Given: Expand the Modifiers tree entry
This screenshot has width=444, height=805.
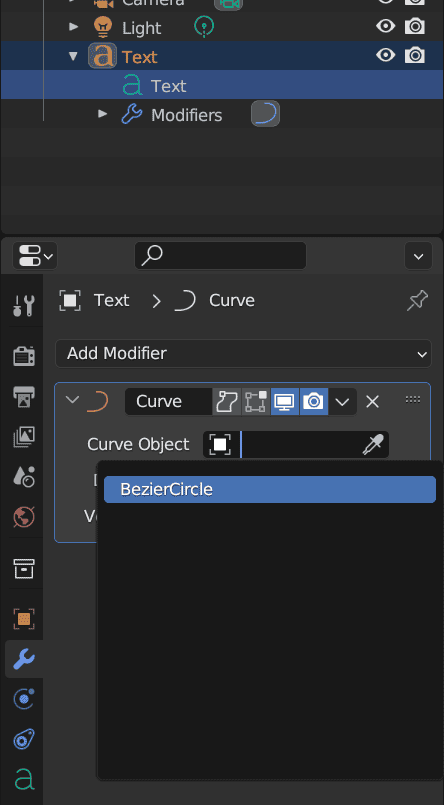Looking at the screenshot, I should coord(103,114).
